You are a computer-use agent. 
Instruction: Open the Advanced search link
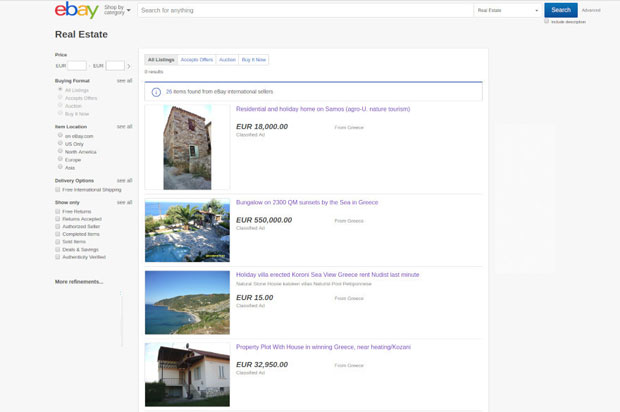click(591, 10)
